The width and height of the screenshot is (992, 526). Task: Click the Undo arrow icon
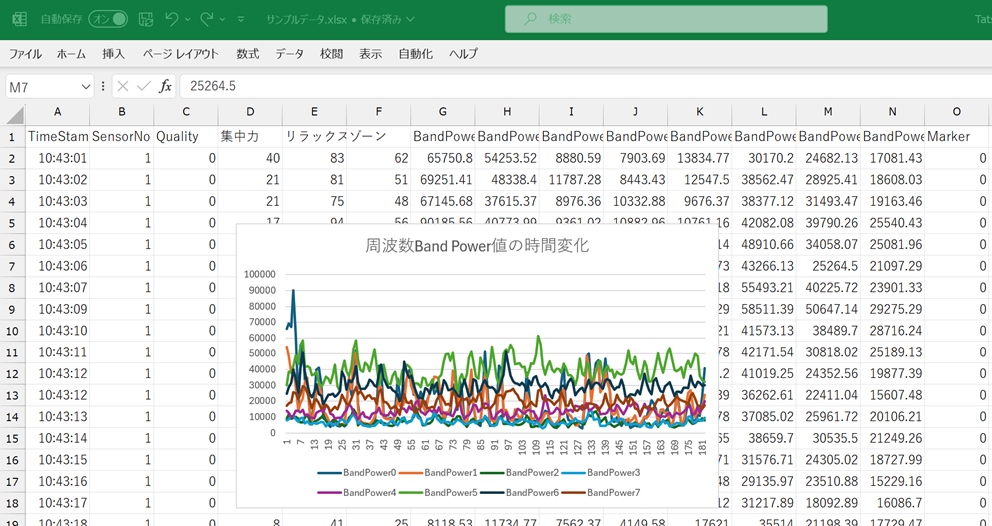click(x=171, y=19)
